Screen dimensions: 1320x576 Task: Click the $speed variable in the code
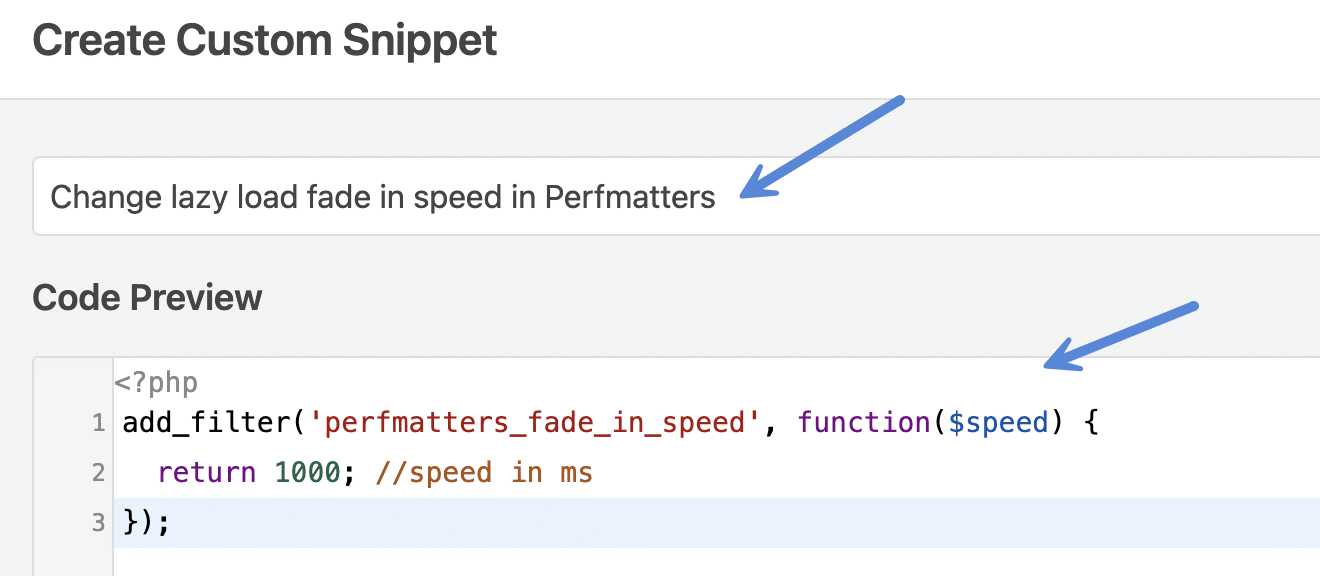click(x=1000, y=422)
